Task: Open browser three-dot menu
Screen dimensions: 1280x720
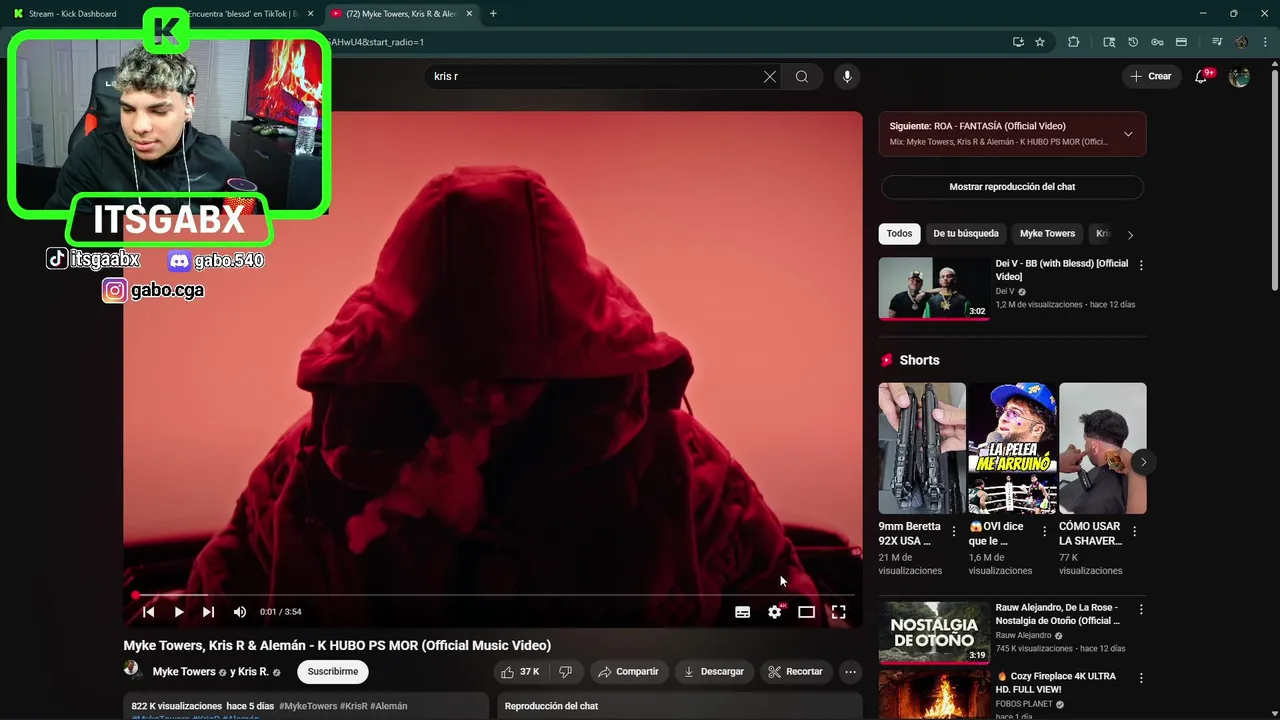Action: coord(1266,42)
